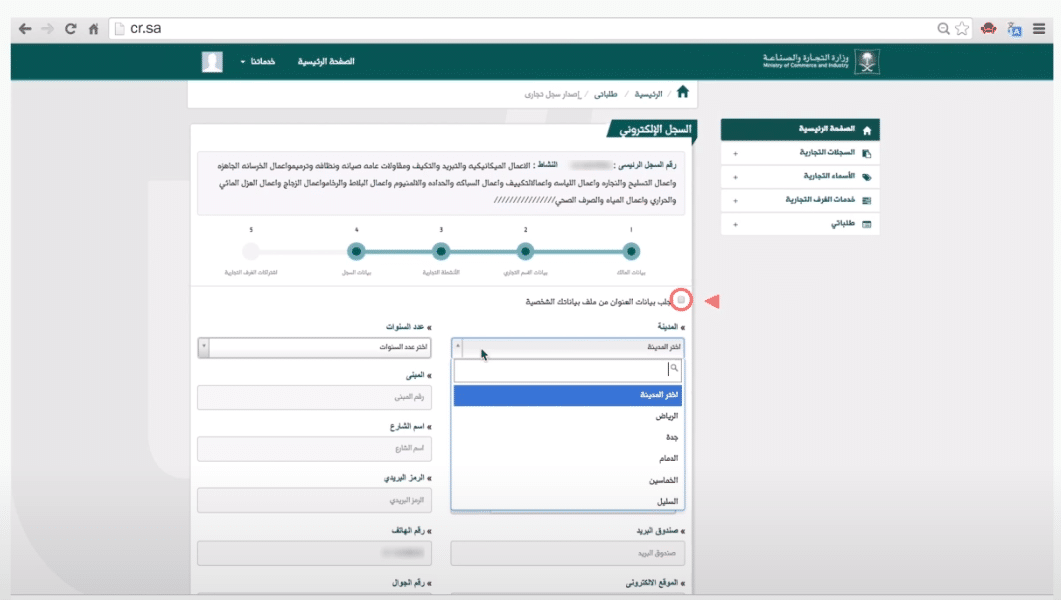Click step 5 circle in progress bar
Screen dimensions: 1061x600
point(251,252)
